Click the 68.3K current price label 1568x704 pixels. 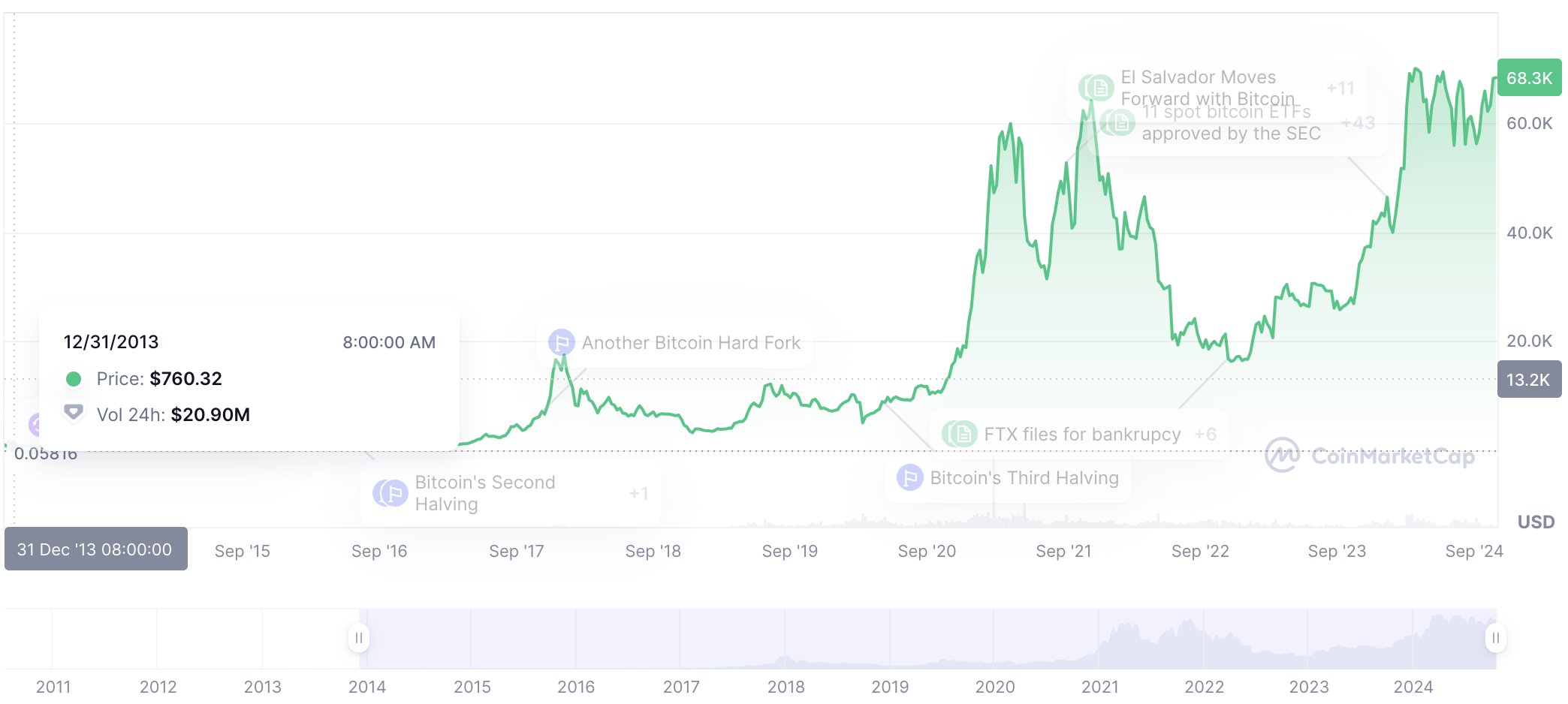1529,77
